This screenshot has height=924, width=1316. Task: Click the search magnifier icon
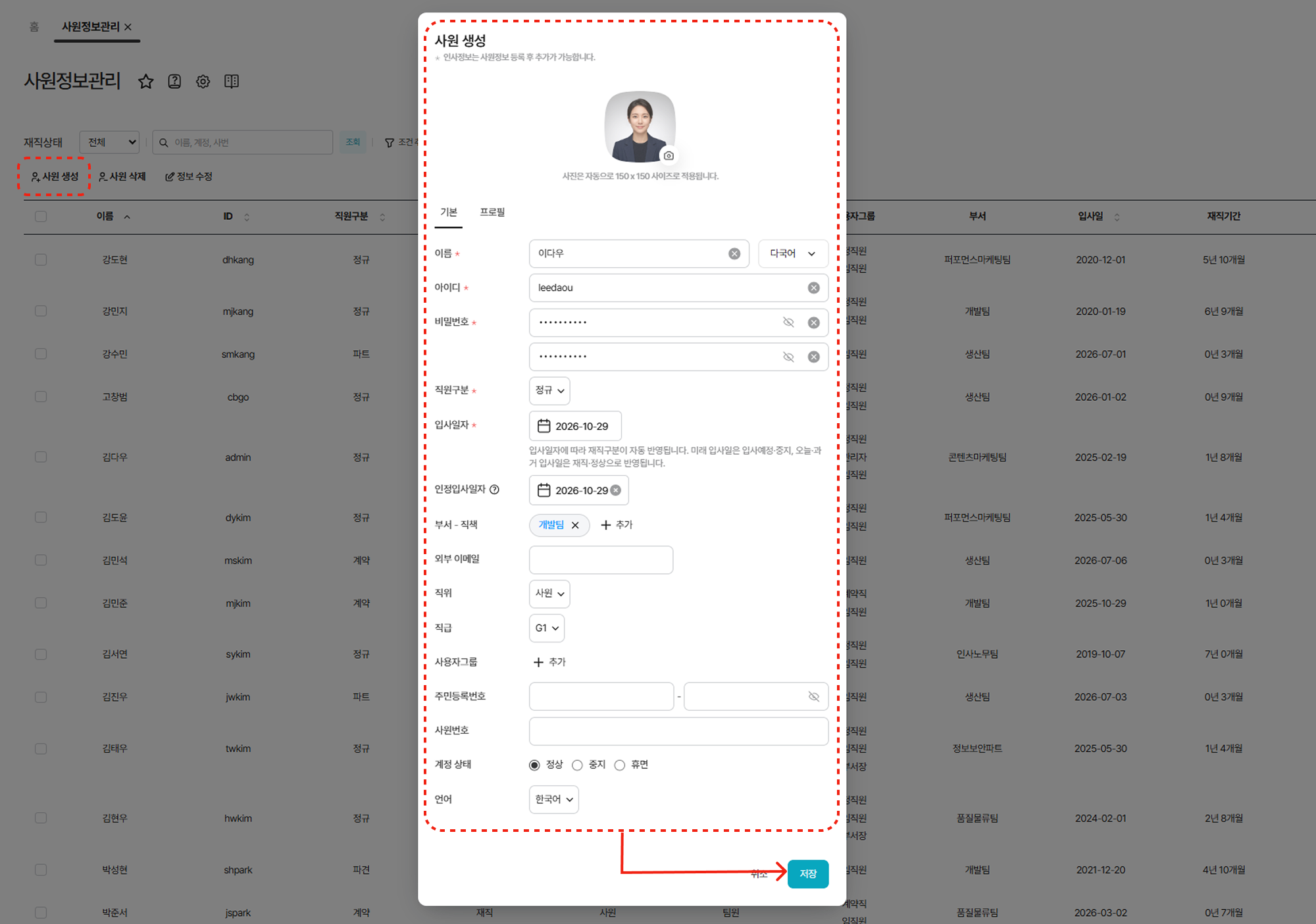coord(164,143)
